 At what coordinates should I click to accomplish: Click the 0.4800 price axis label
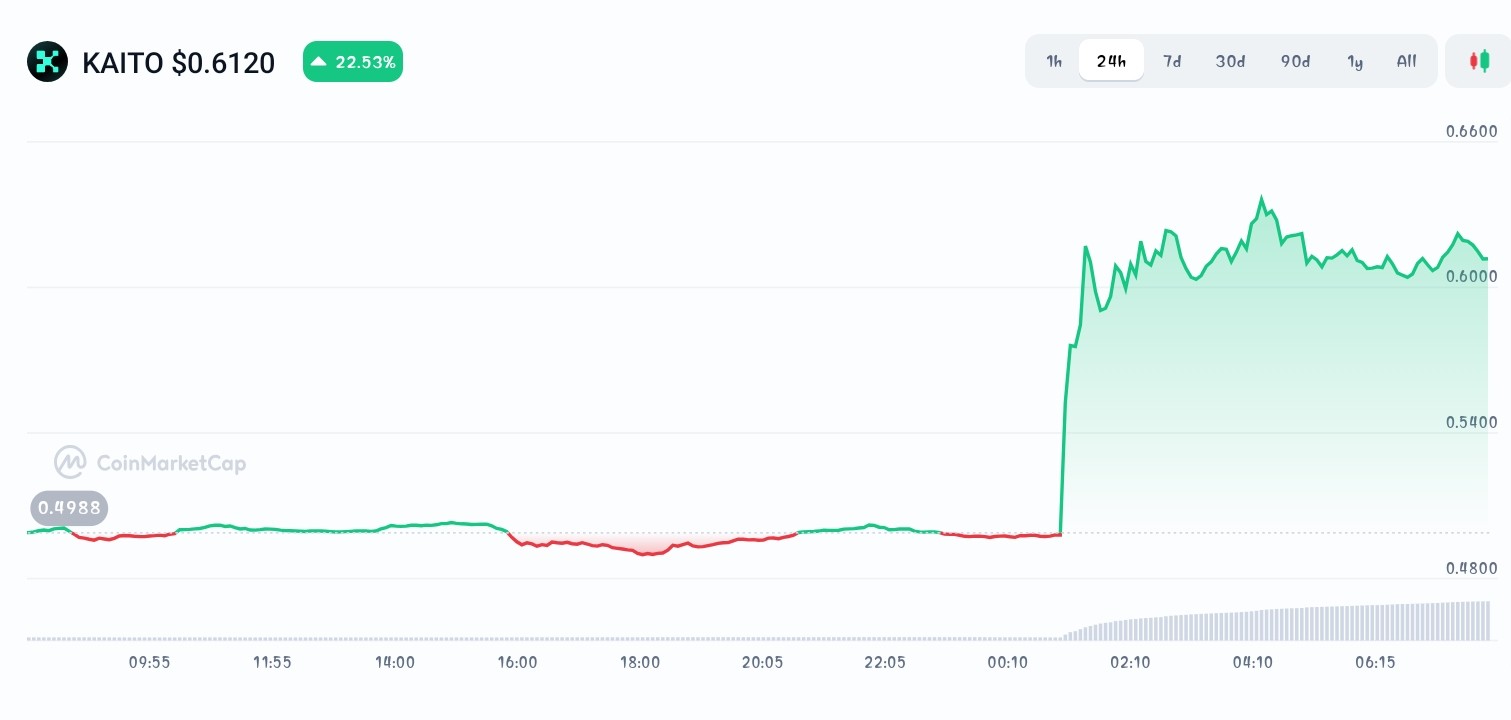click(1471, 568)
